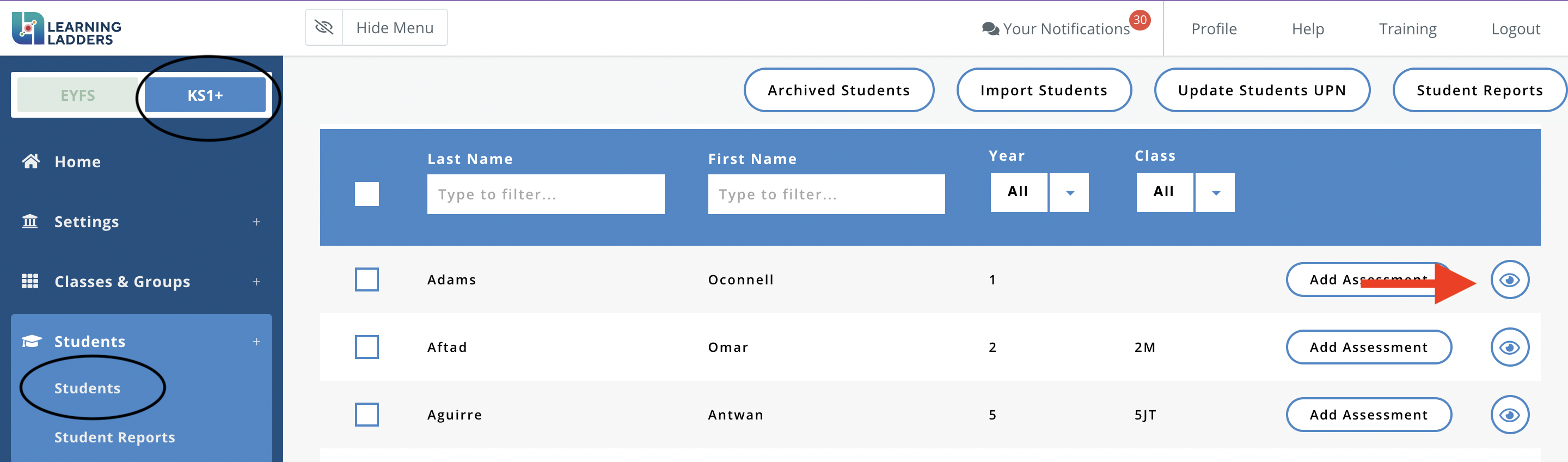Open the Year filter dropdown
Screen dimensions: 1568x462
(1069, 193)
